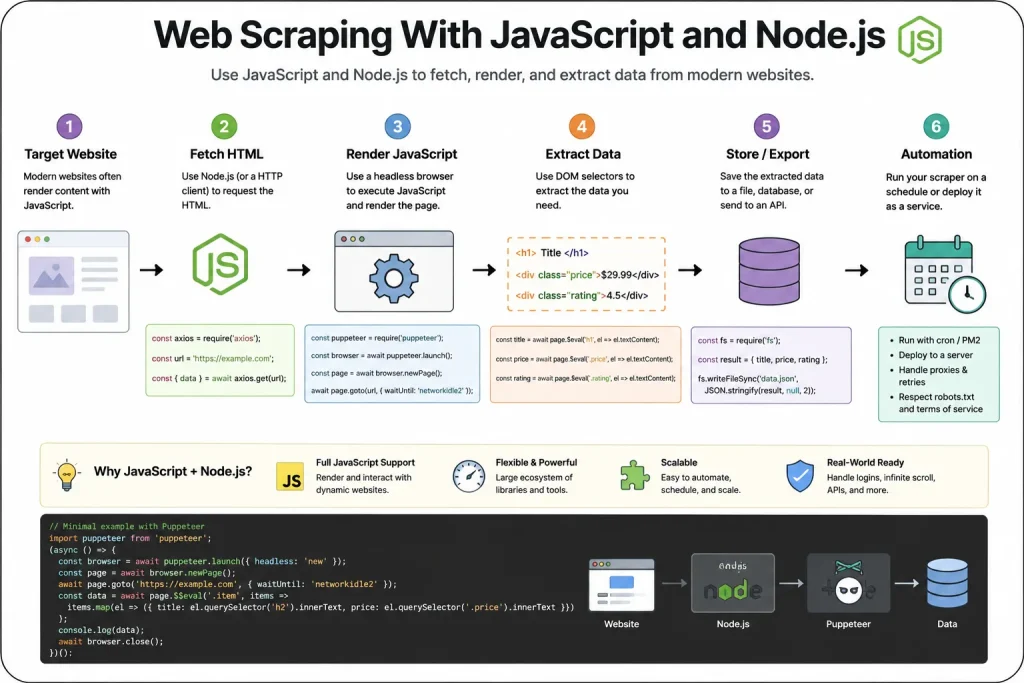Click the main title 'Web Scraping With JavaScript and Node.js'

[x=519, y=35]
